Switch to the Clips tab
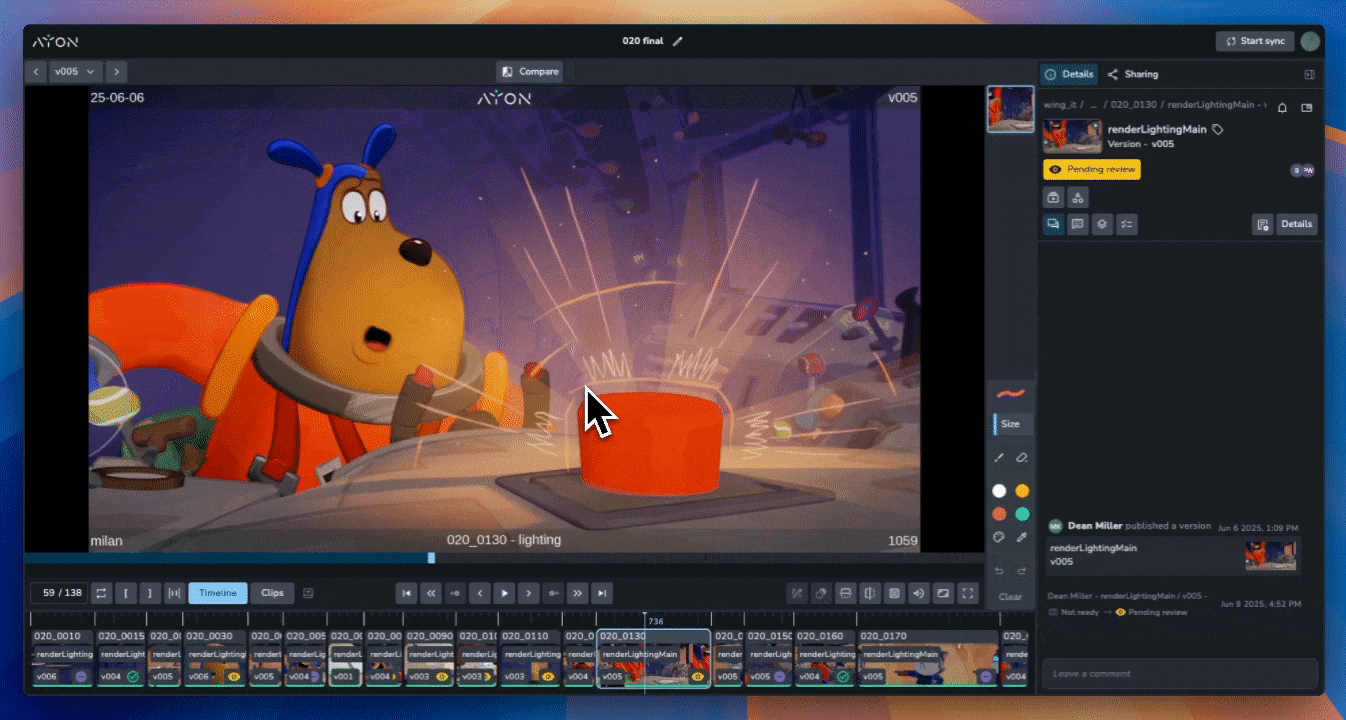This screenshot has width=1346, height=720. pyautogui.click(x=272, y=593)
